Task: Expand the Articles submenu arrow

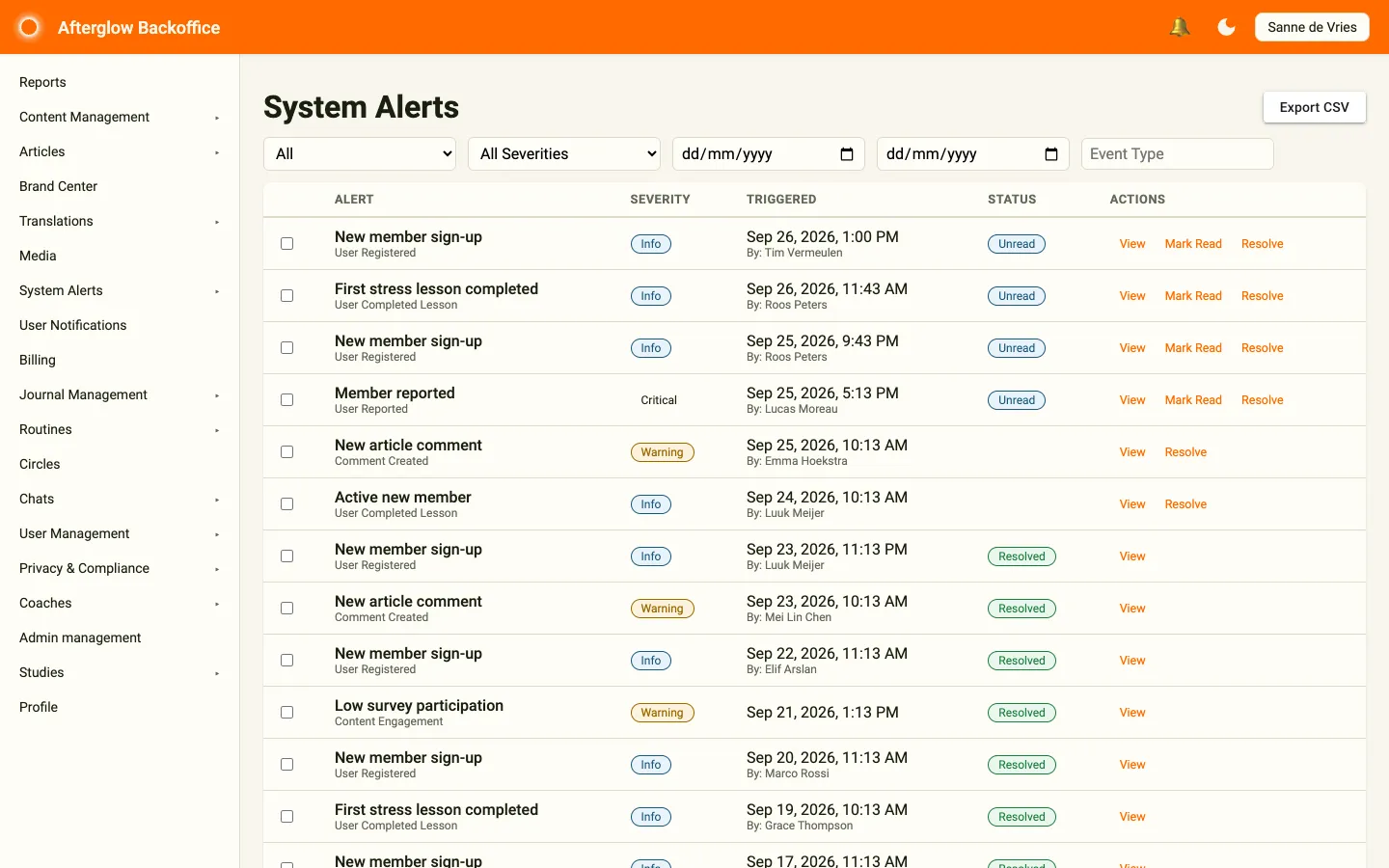Action: pyautogui.click(x=217, y=152)
